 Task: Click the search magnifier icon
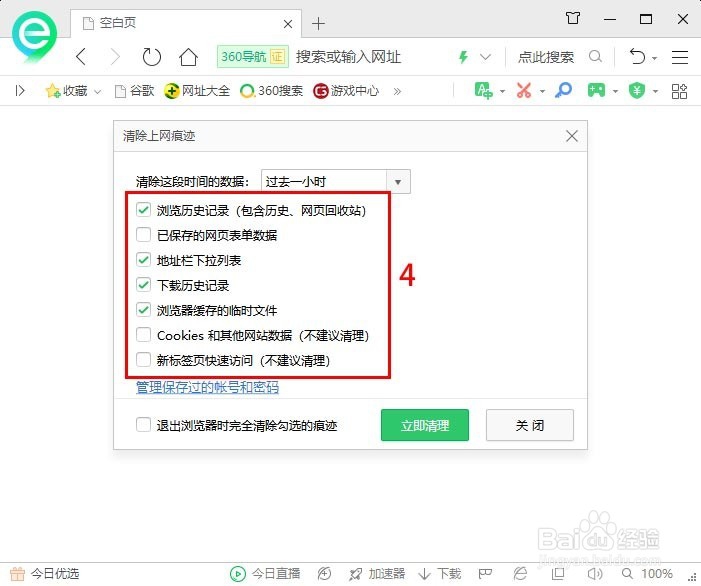pyautogui.click(x=595, y=57)
